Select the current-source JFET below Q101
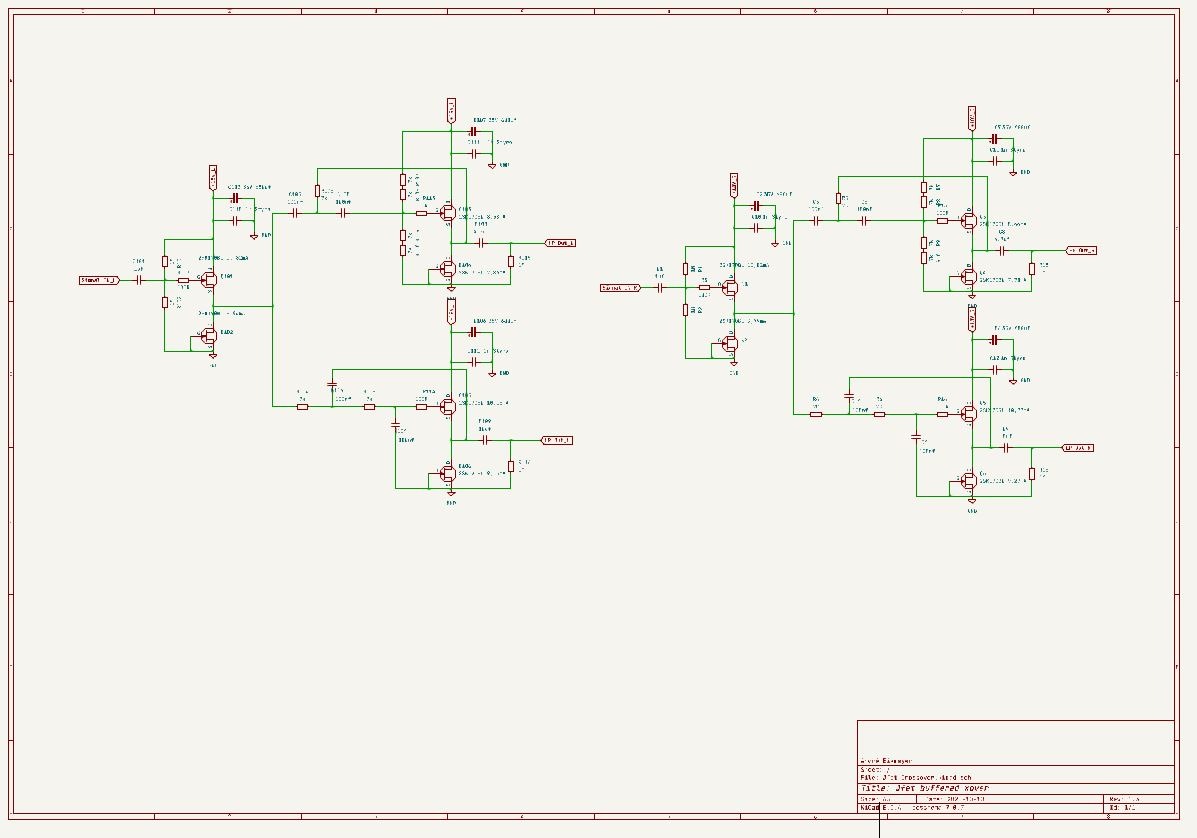Screen dimensions: 1197x838 [208, 336]
